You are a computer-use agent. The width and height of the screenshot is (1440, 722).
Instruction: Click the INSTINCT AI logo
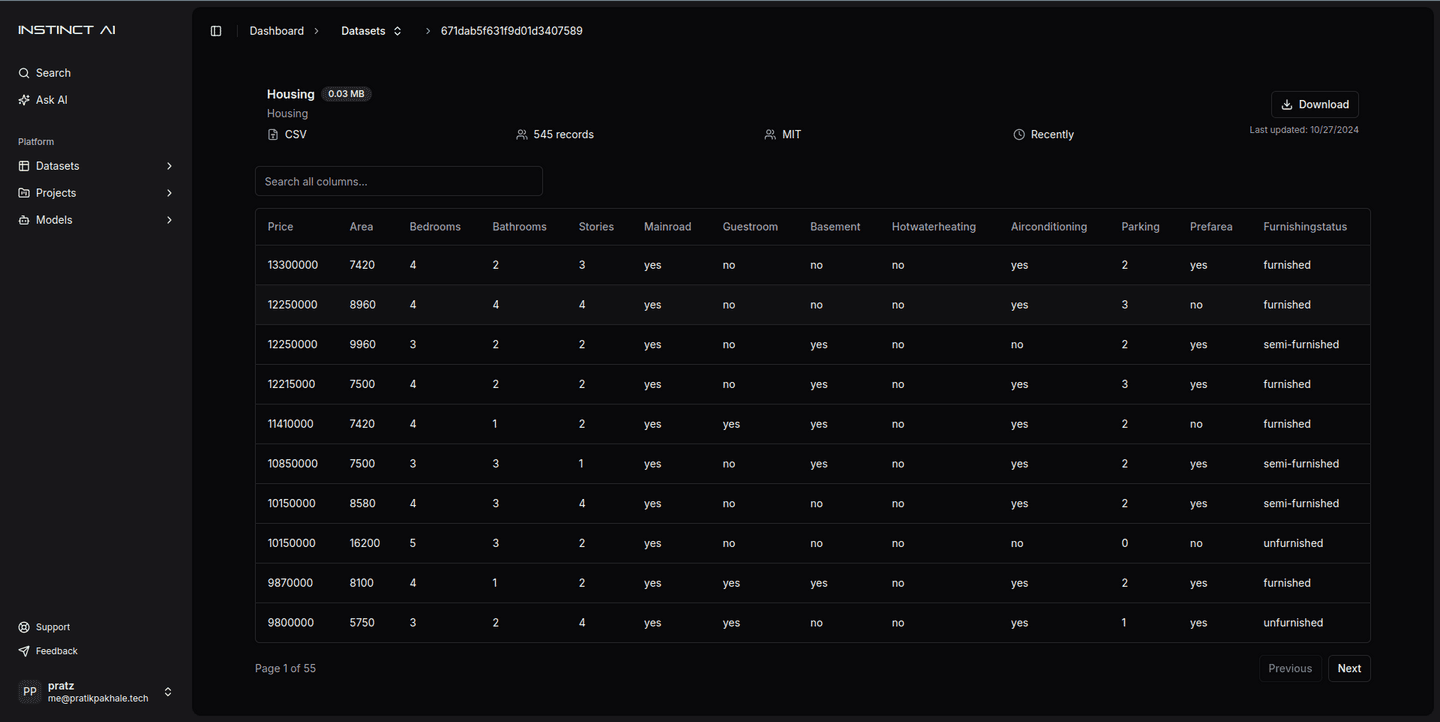pos(67,30)
